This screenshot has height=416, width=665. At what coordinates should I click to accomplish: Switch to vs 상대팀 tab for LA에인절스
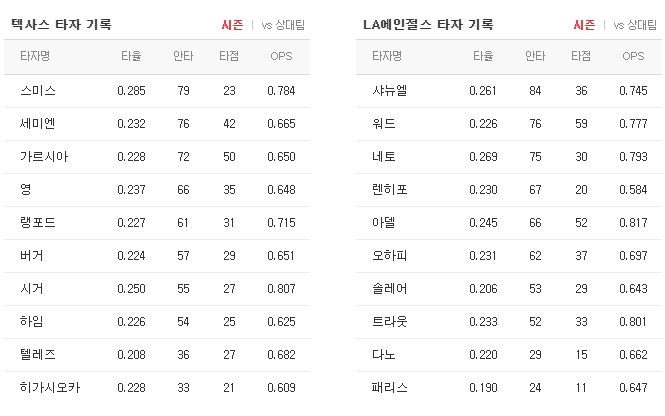635,25
